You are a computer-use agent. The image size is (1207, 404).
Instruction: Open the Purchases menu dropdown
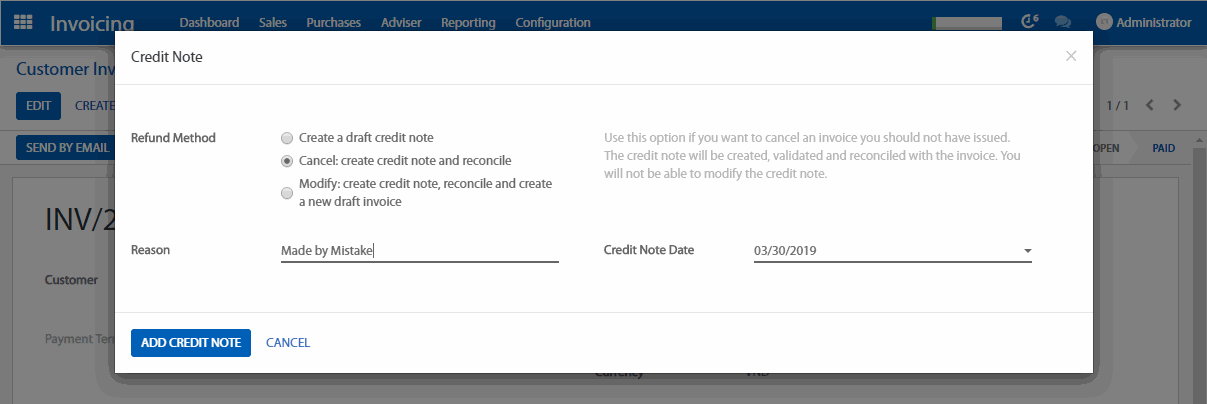333,22
